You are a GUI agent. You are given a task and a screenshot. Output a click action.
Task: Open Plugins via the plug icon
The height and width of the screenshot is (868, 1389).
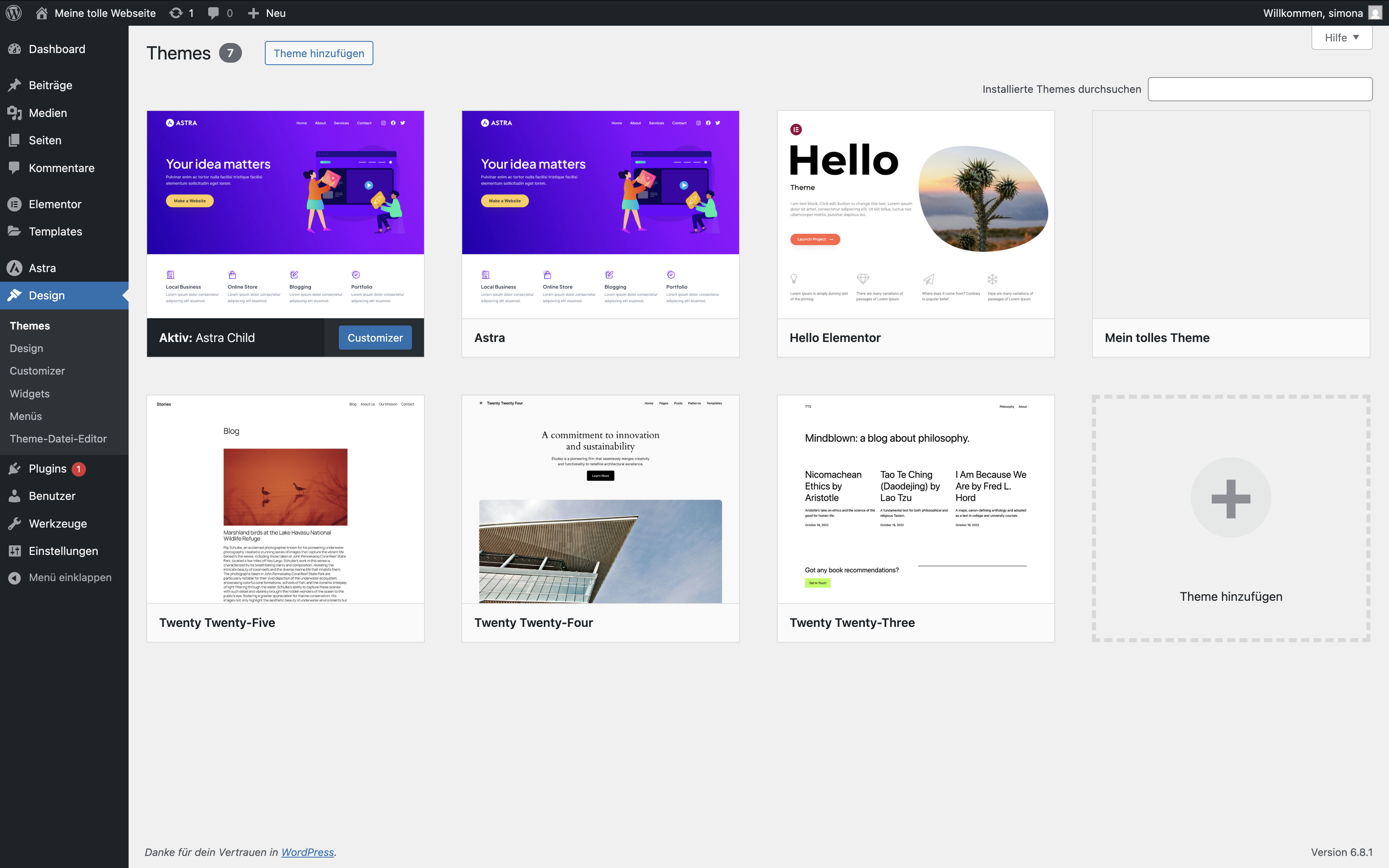pyautogui.click(x=14, y=469)
